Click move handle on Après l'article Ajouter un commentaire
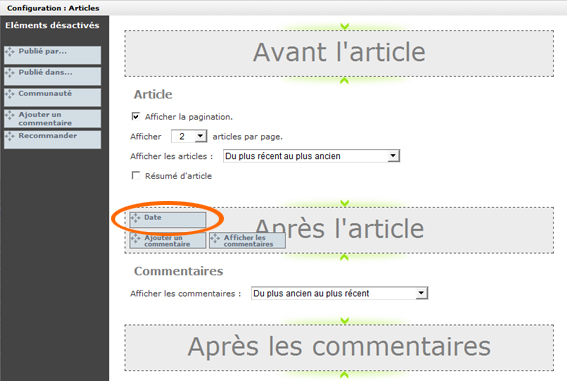The image size is (567, 381). pyautogui.click(x=136, y=238)
